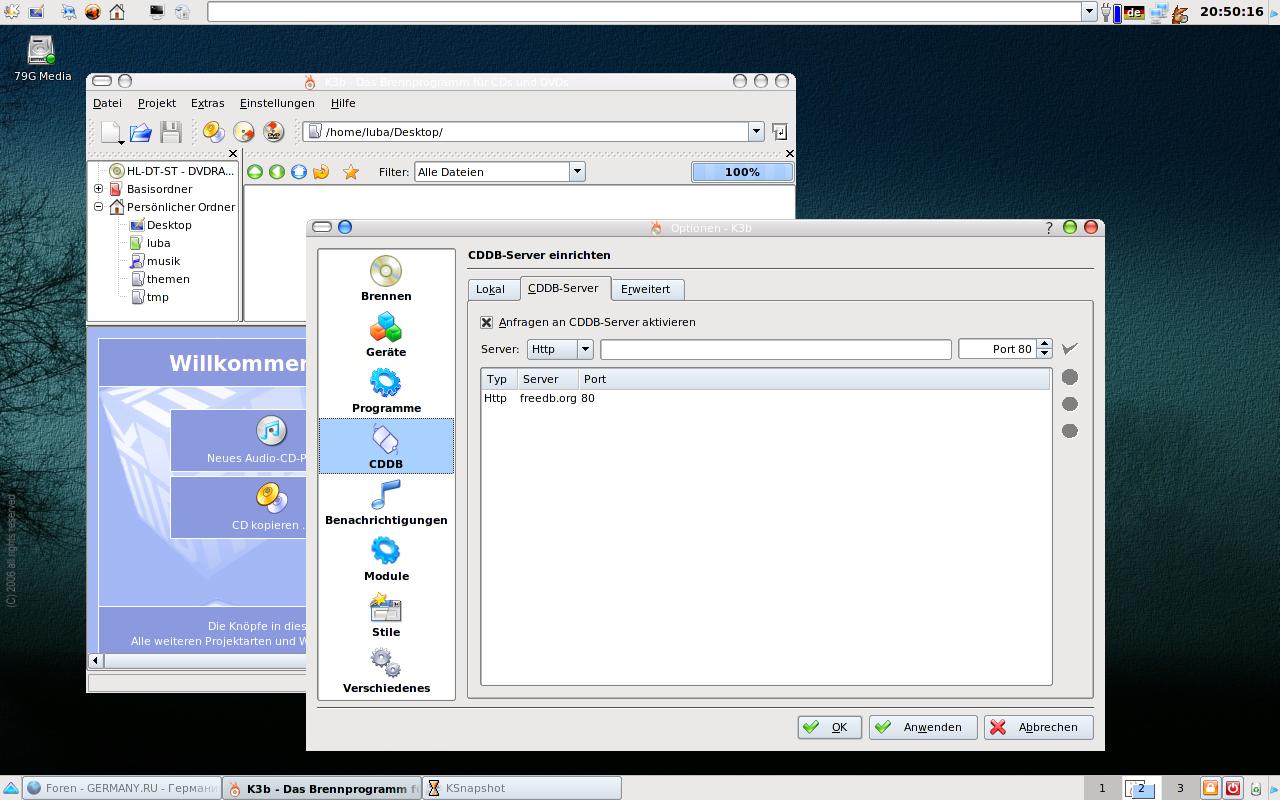Open the Benachrichtigungen settings section
1280x800 pixels.
[x=386, y=503]
